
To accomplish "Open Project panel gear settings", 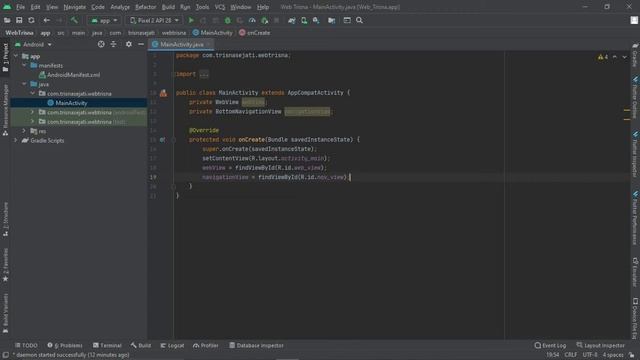I will [129, 44].
